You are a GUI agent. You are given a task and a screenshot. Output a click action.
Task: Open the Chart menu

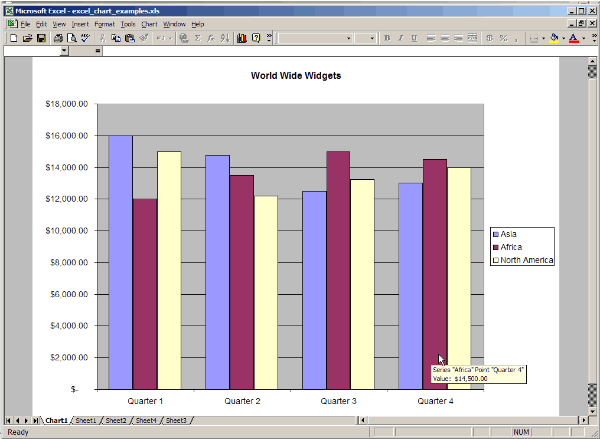point(149,23)
